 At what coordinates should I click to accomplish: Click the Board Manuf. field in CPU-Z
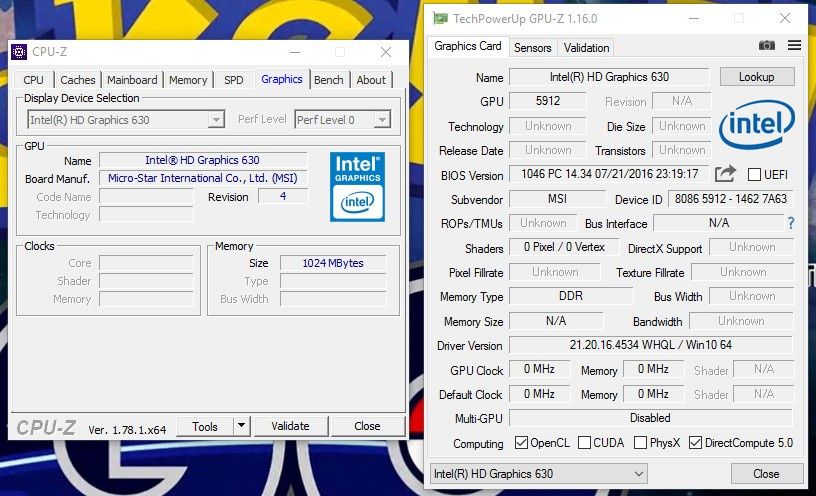[x=203, y=178]
